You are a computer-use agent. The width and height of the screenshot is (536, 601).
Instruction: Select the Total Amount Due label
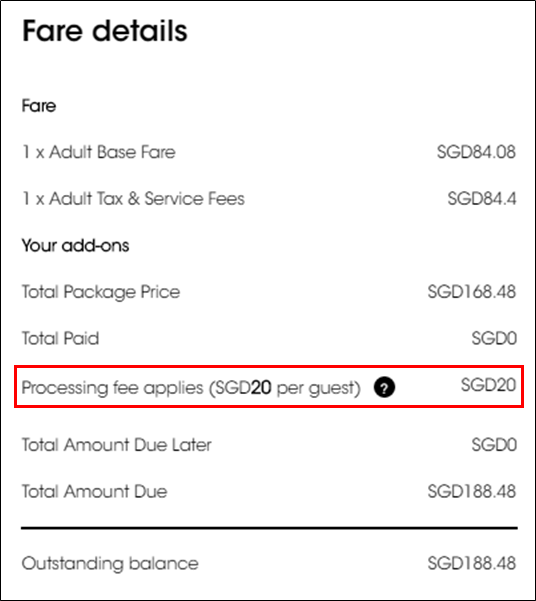point(94,491)
